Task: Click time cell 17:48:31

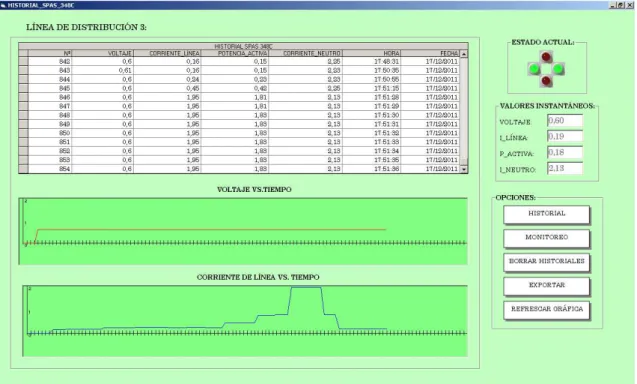Action: (372, 61)
